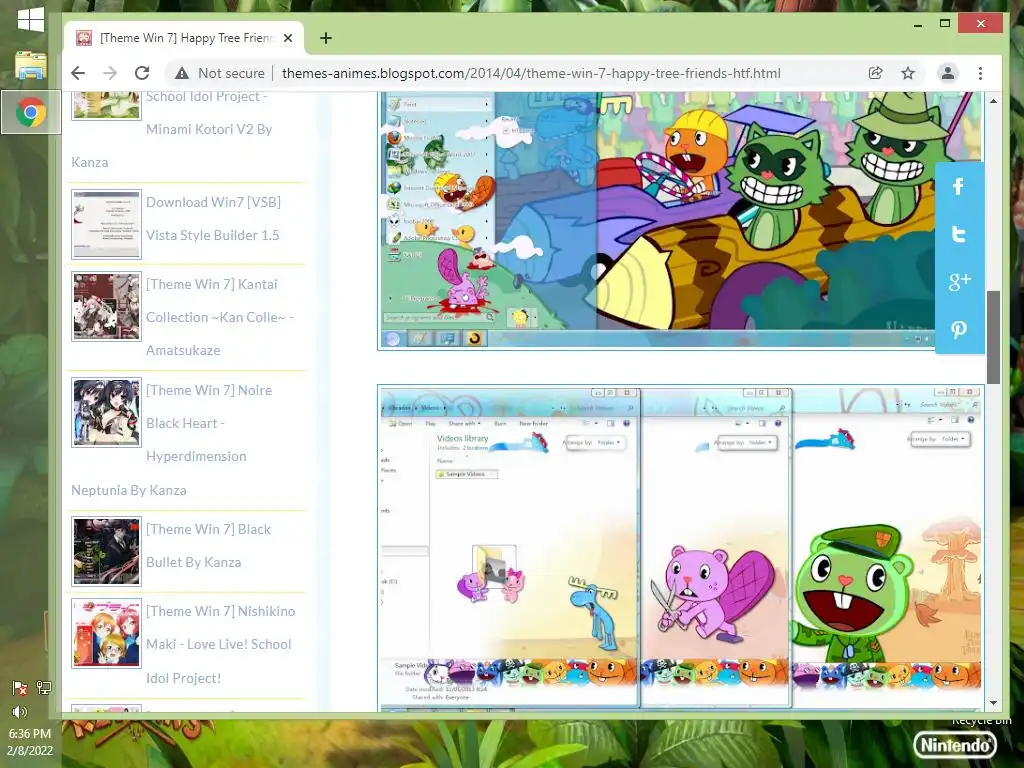
Task: Close the Happy Tree Friends tab
Action: click(288, 38)
